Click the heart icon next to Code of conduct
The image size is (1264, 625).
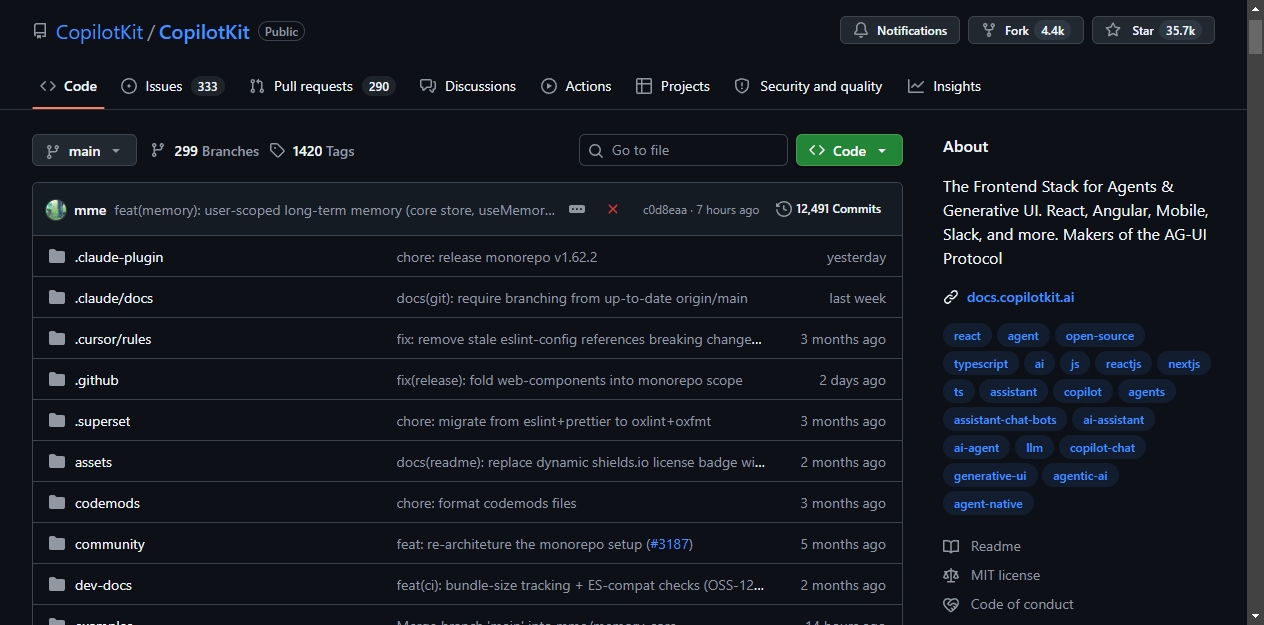coord(951,604)
